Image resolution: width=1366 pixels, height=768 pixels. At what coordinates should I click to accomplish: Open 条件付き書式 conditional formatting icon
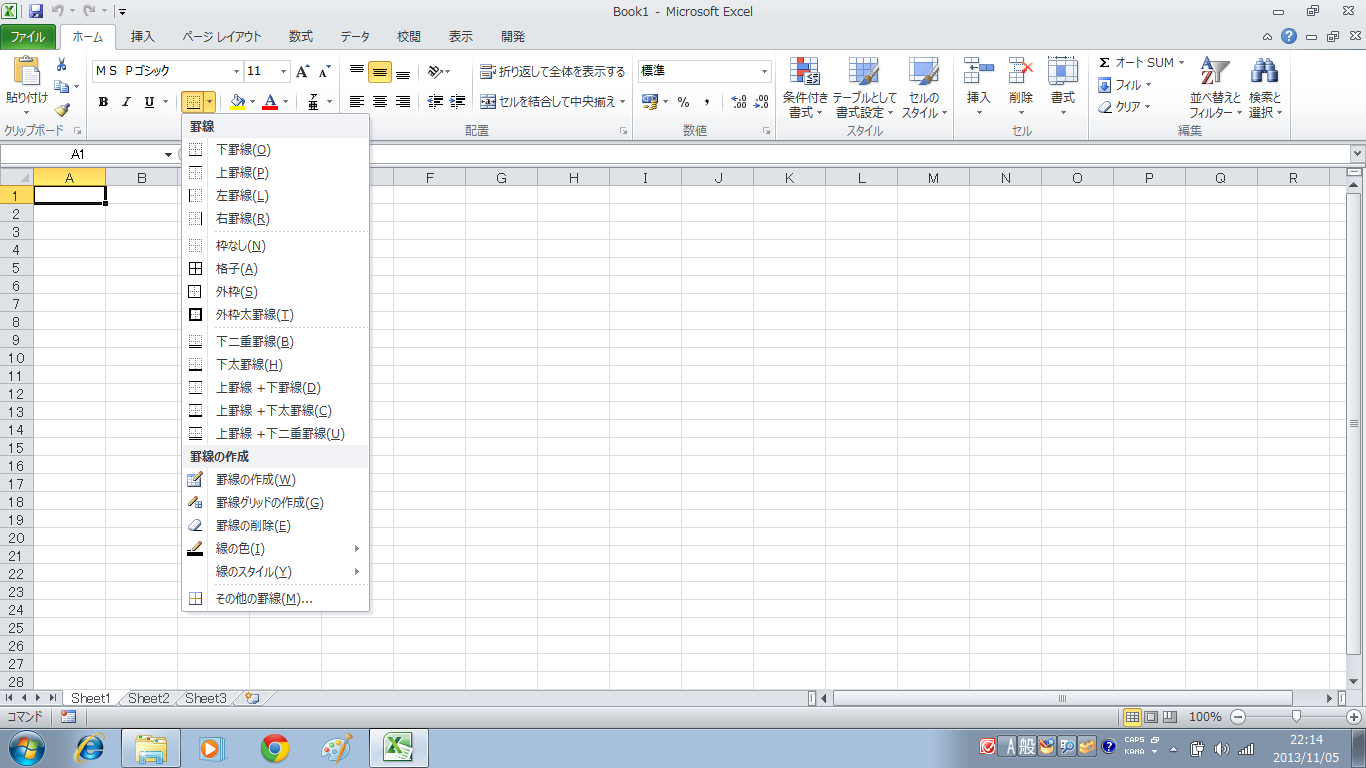(805, 88)
